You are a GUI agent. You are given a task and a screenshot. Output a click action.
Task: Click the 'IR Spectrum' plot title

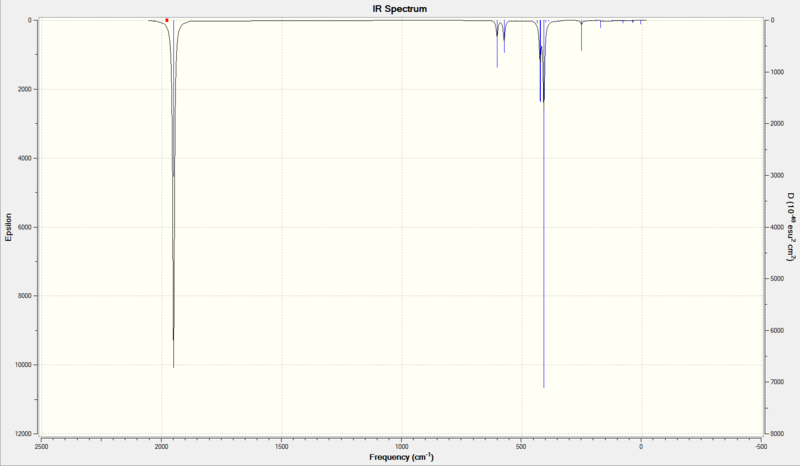tap(399, 9)
